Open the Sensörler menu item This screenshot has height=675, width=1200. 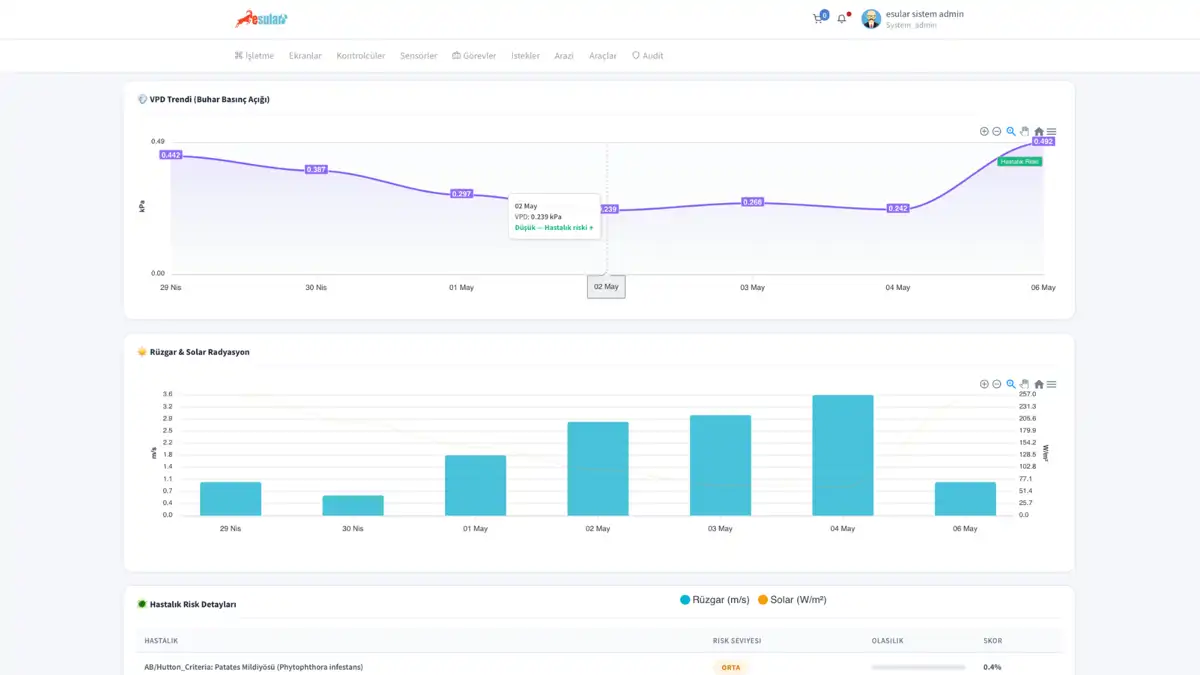click(x=418, y=56)
